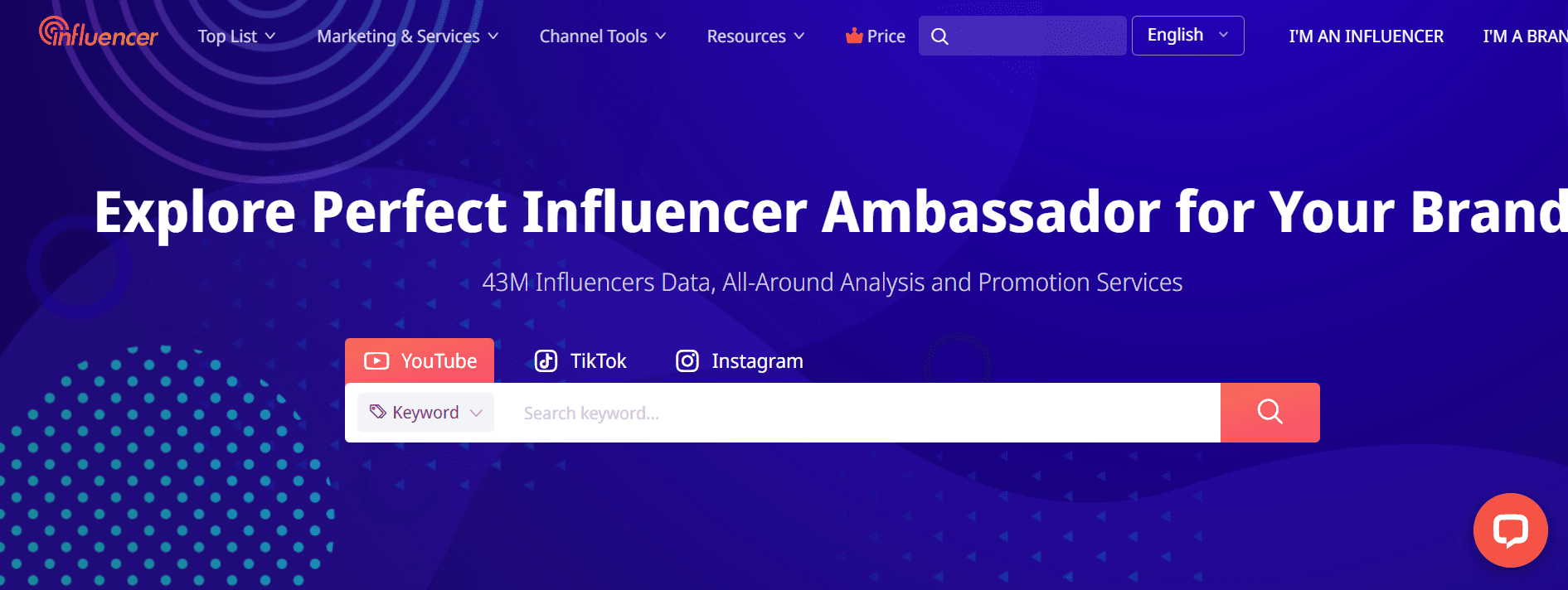Click the 43M Influencers Data subtitle
The width and height of the screenshot is (1568, 590).
point(833,283)
